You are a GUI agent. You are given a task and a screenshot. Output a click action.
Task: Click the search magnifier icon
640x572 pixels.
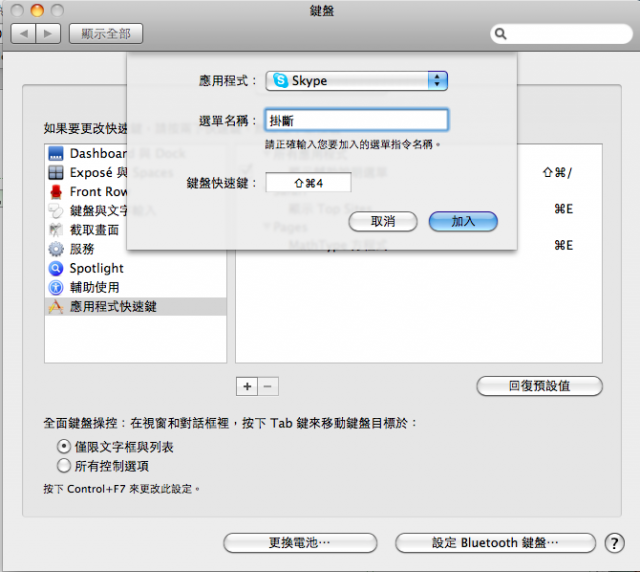coord(500,33)
